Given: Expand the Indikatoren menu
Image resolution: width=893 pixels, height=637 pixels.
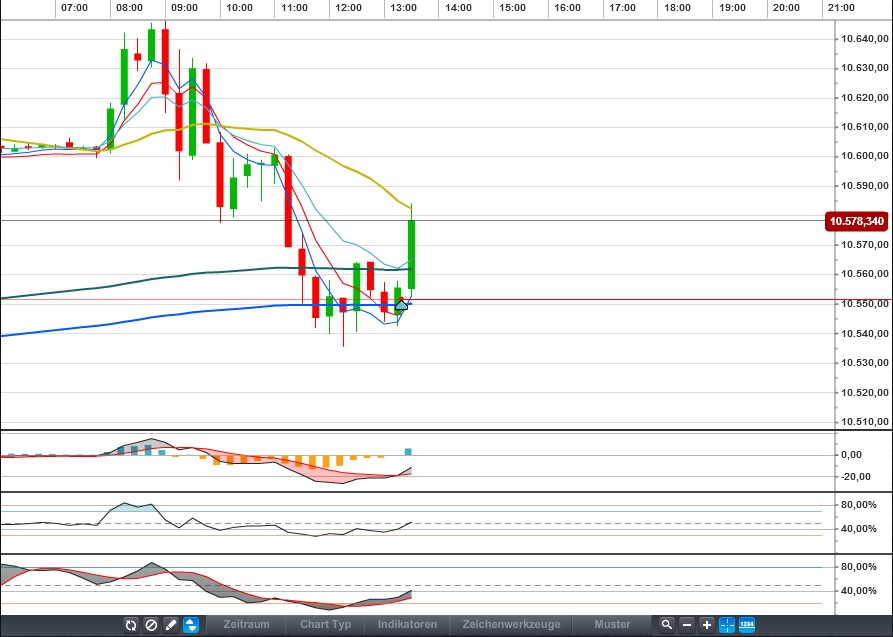Looking at the screenshot, I should pyautogui.click(x=406, y=625).
